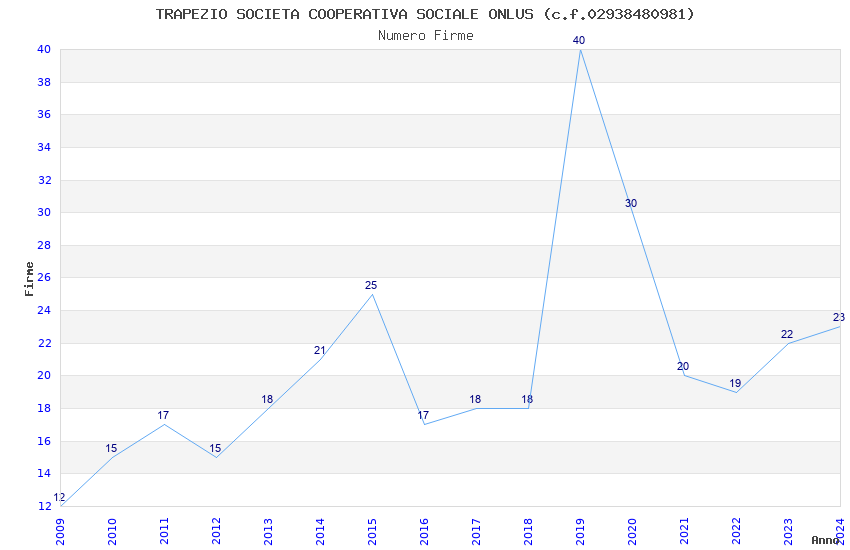Image resolution: width=850 pixels, height=550 pixels.
Task: Click x-axis year label 2020
Action: coord(633,531)
